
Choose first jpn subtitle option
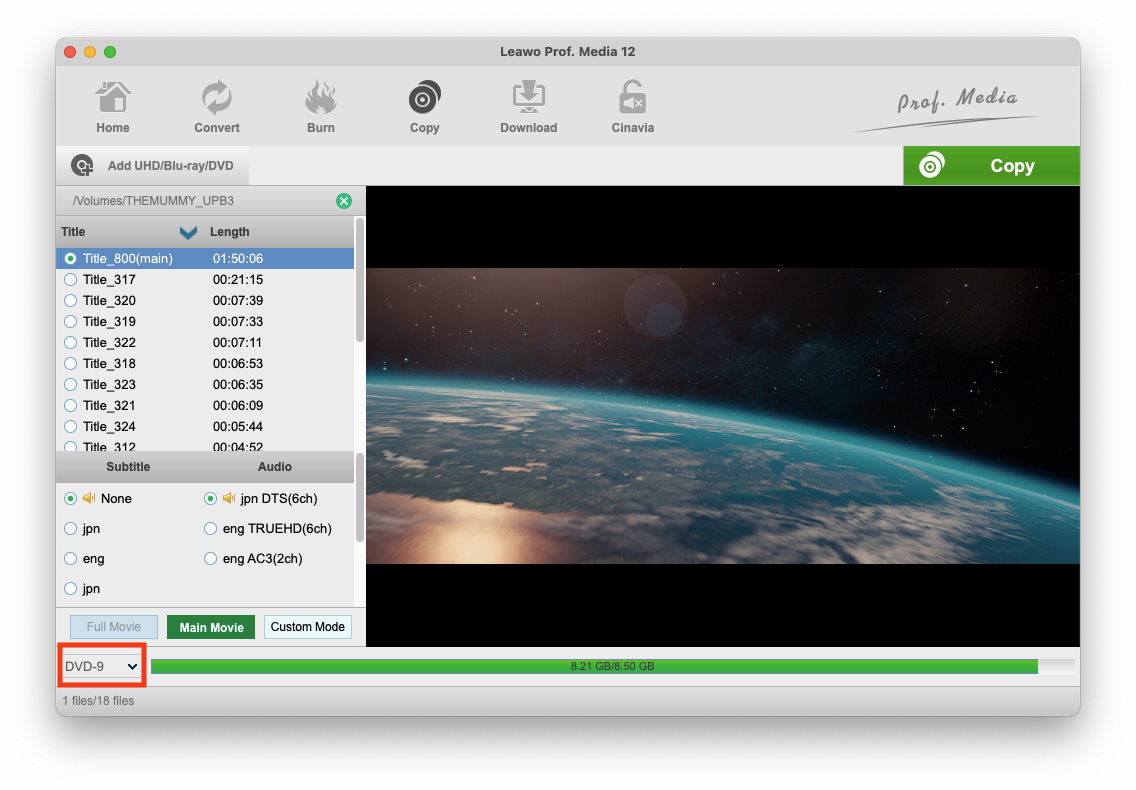coord(70,529)
